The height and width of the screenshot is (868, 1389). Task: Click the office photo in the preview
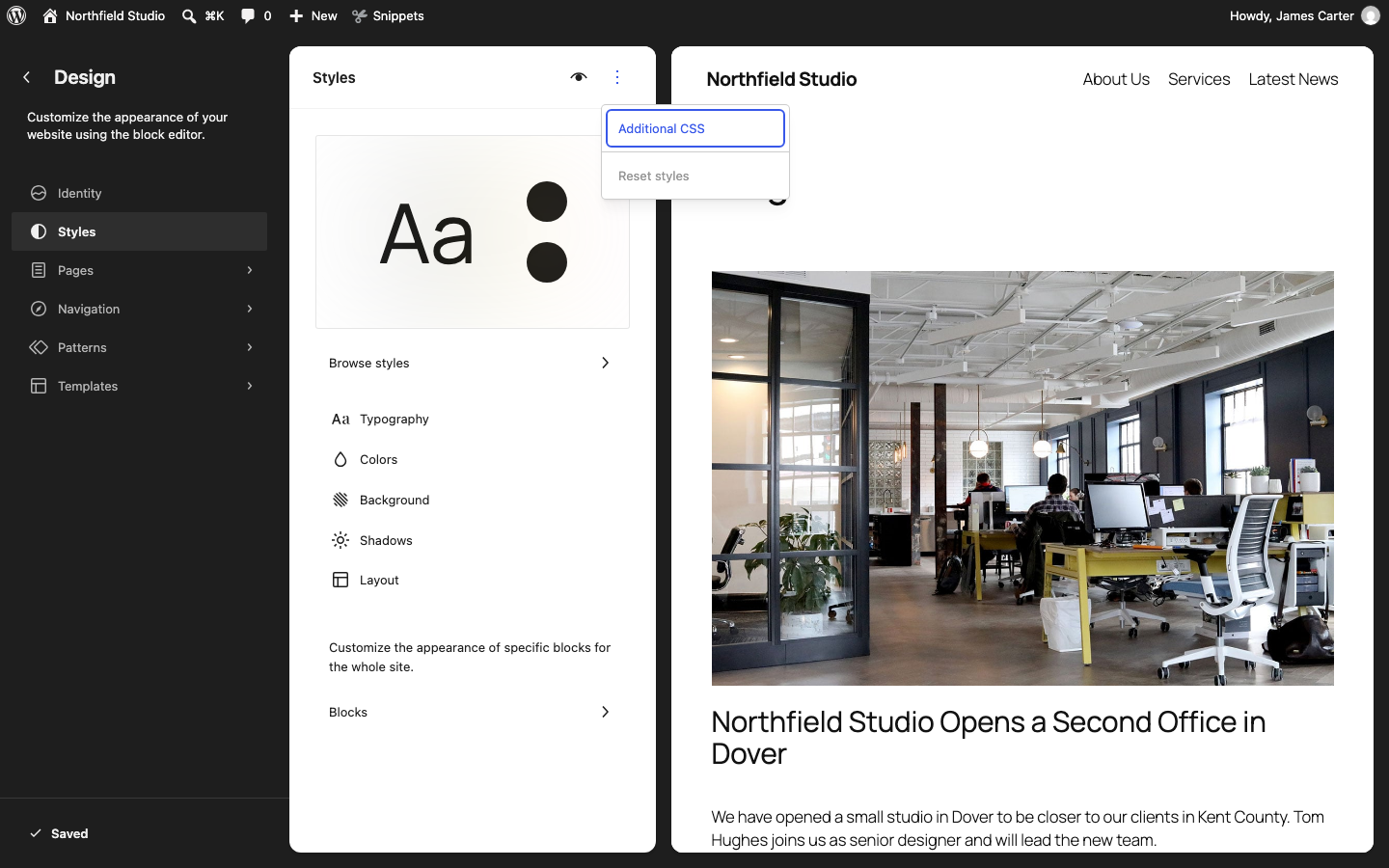pos(1022,478)
